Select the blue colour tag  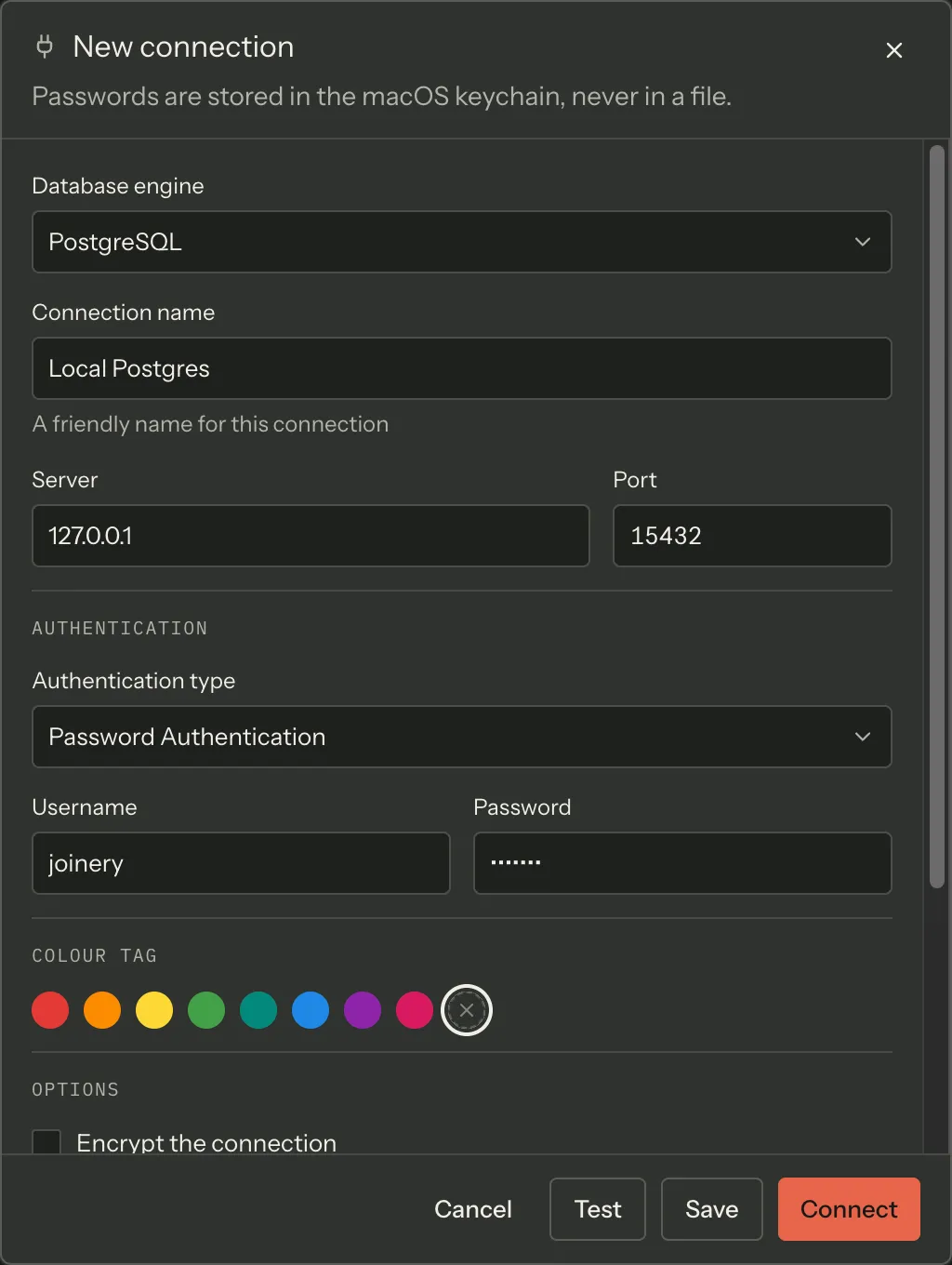(311, 1010)
